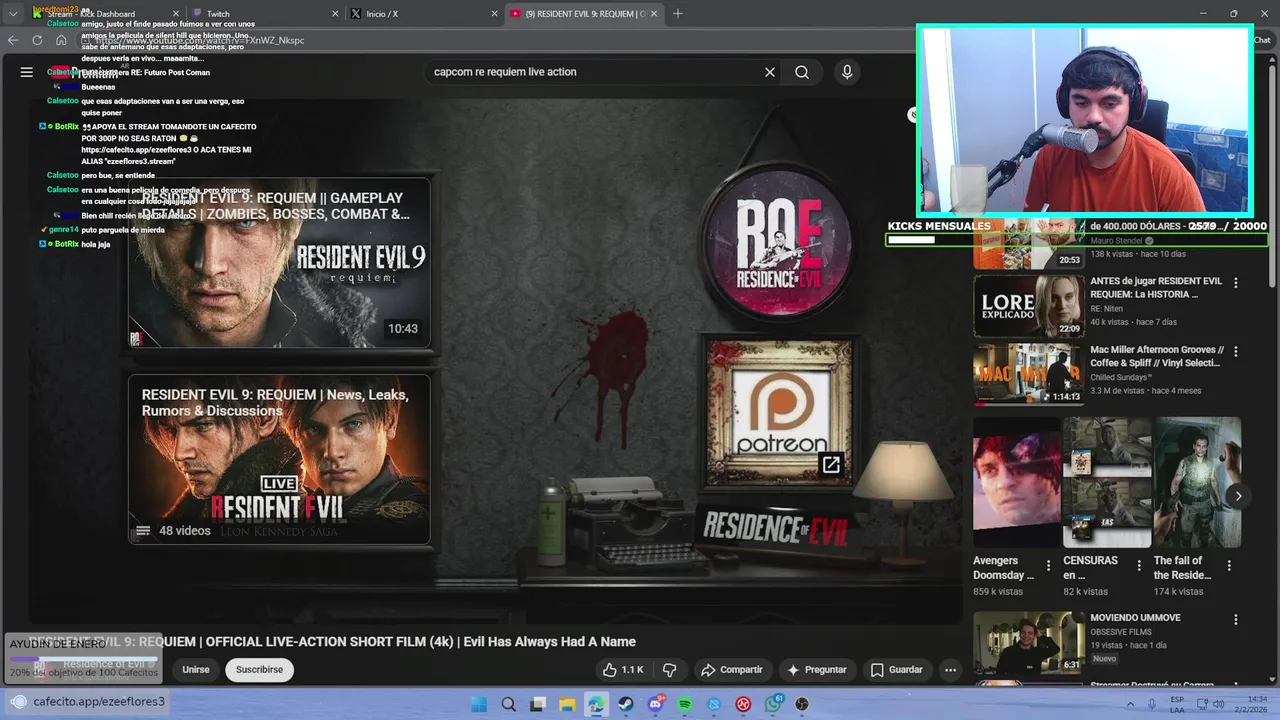Screen dimensions: 1280x720
Task: Start voice search with microphone icon
Action: pyautogui.click(x=847, y=72)
